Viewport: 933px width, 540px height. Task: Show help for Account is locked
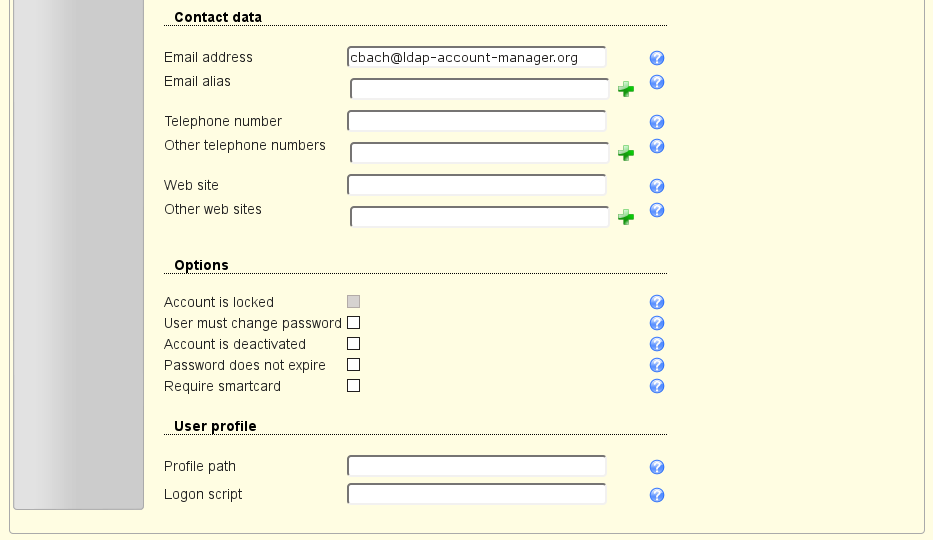[x=657, y=302]
